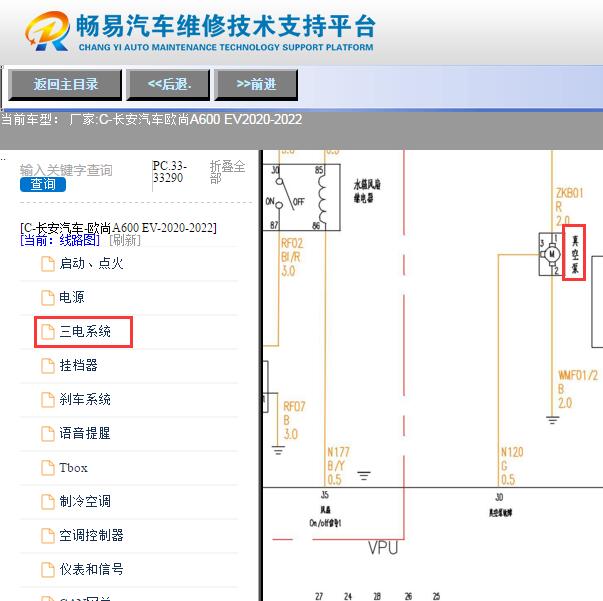Click the [C-长安汽车-欧尚A600 EV-2020-2022] heading
The image size is (603, 601).
click(x=118, y=228)
